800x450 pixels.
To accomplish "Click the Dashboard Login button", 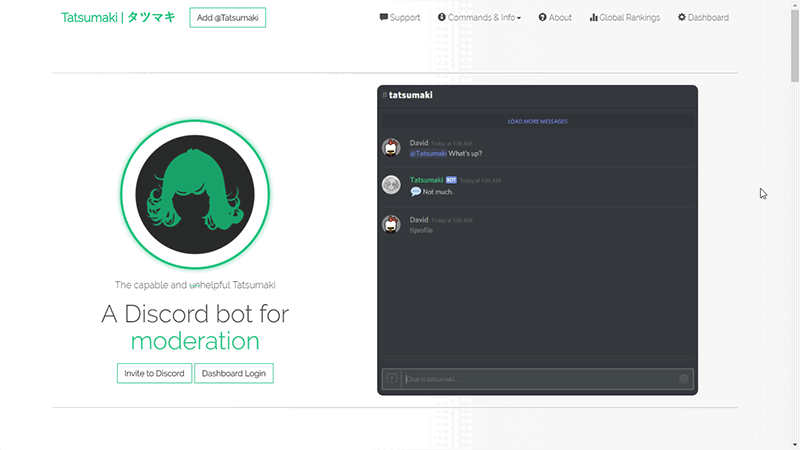I will [234, 373].
